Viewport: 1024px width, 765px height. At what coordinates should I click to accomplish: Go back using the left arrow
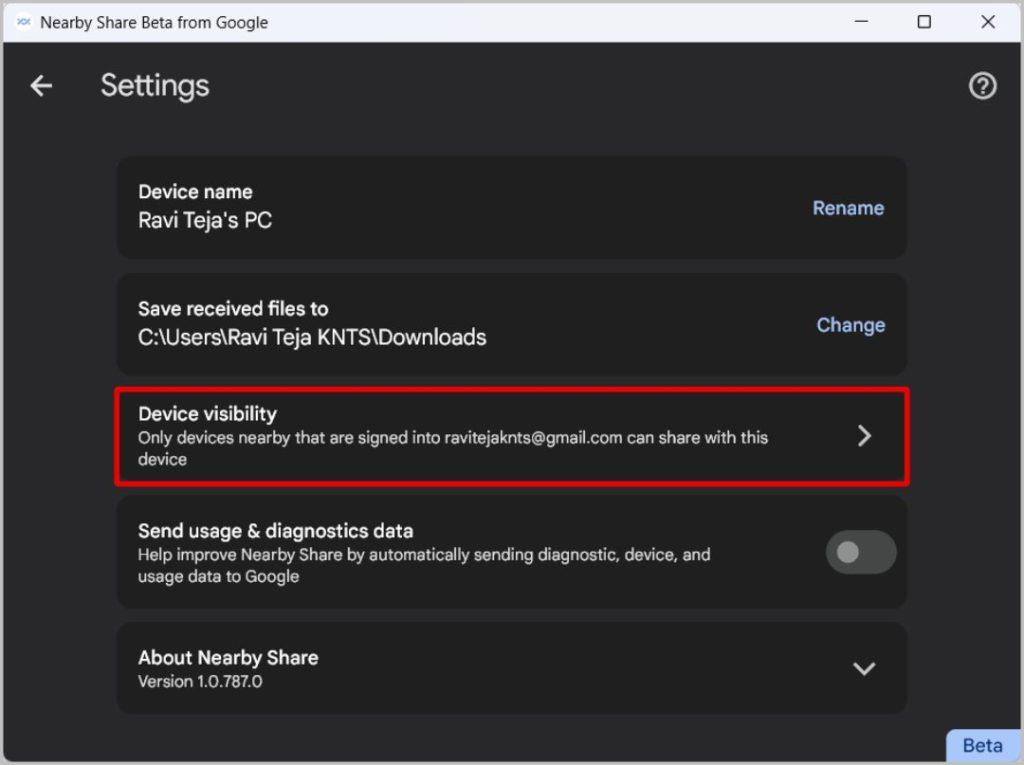41,86
